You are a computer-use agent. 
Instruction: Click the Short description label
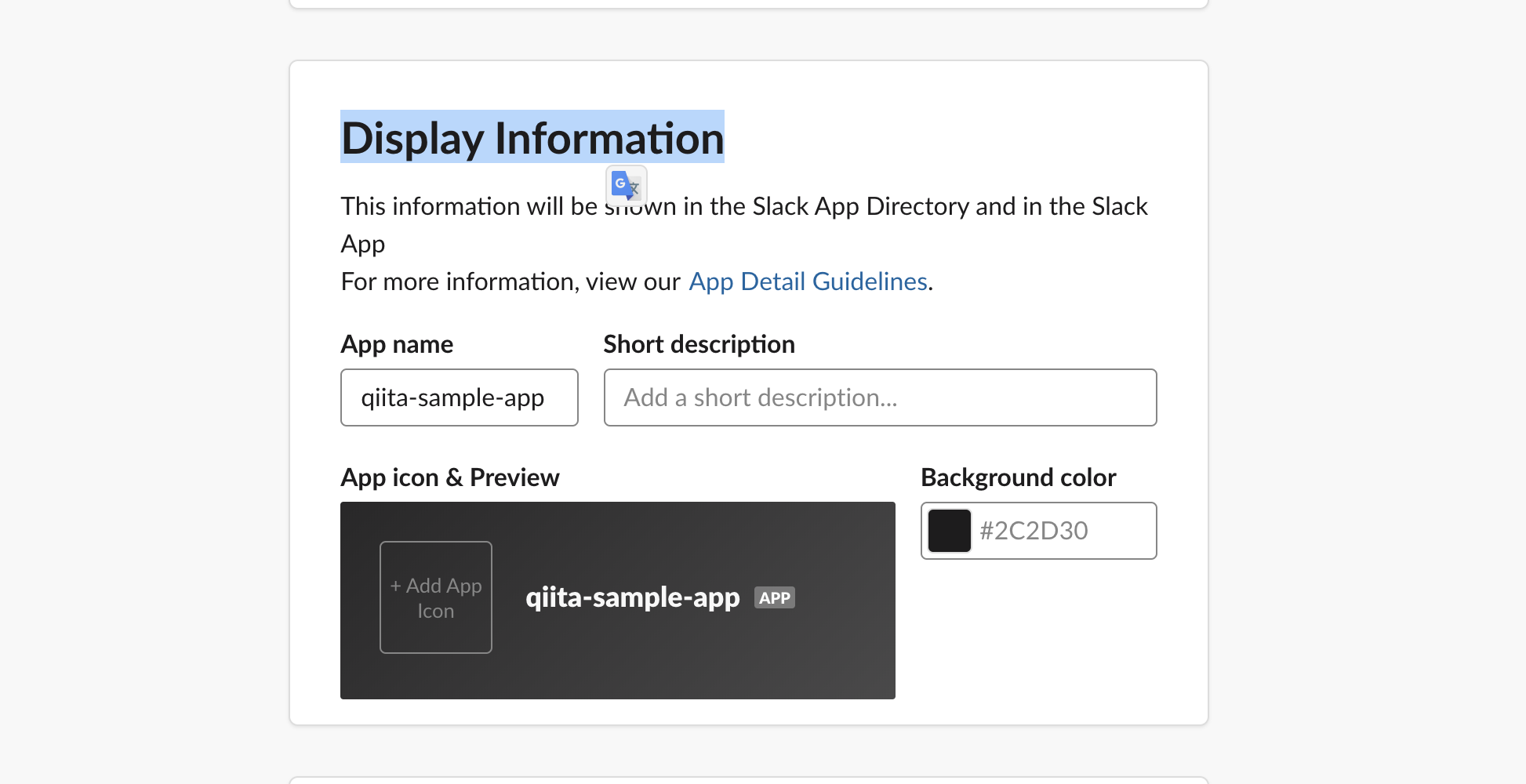click(699, 344)
